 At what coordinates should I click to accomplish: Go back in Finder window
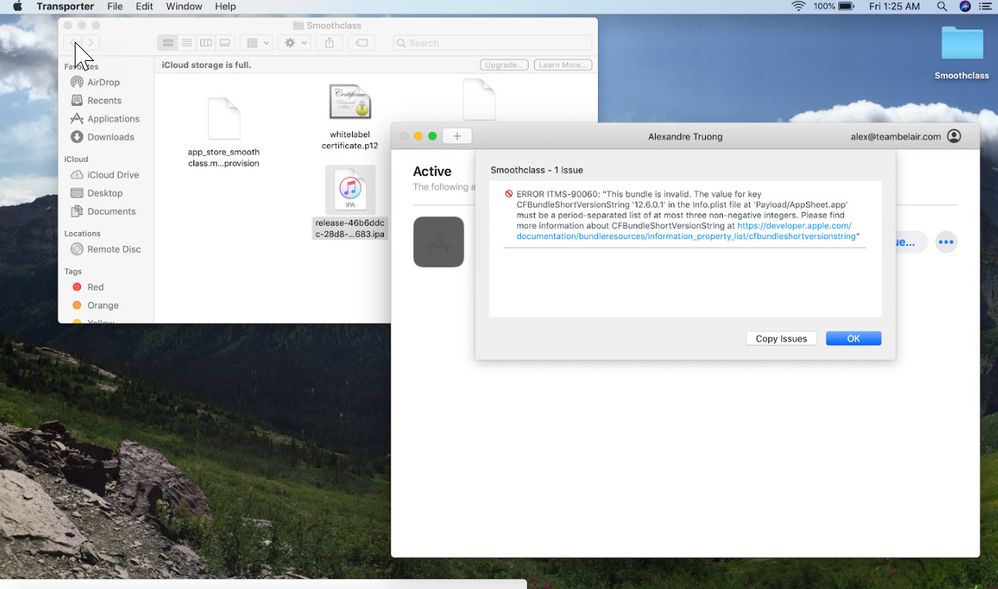click(x=73, y=43)
